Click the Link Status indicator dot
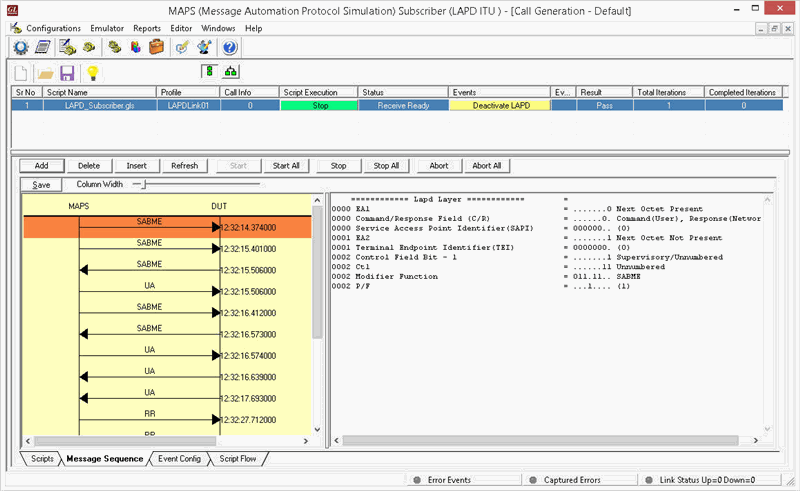Viewport: 800px width, 491px height. pos(649,480)
